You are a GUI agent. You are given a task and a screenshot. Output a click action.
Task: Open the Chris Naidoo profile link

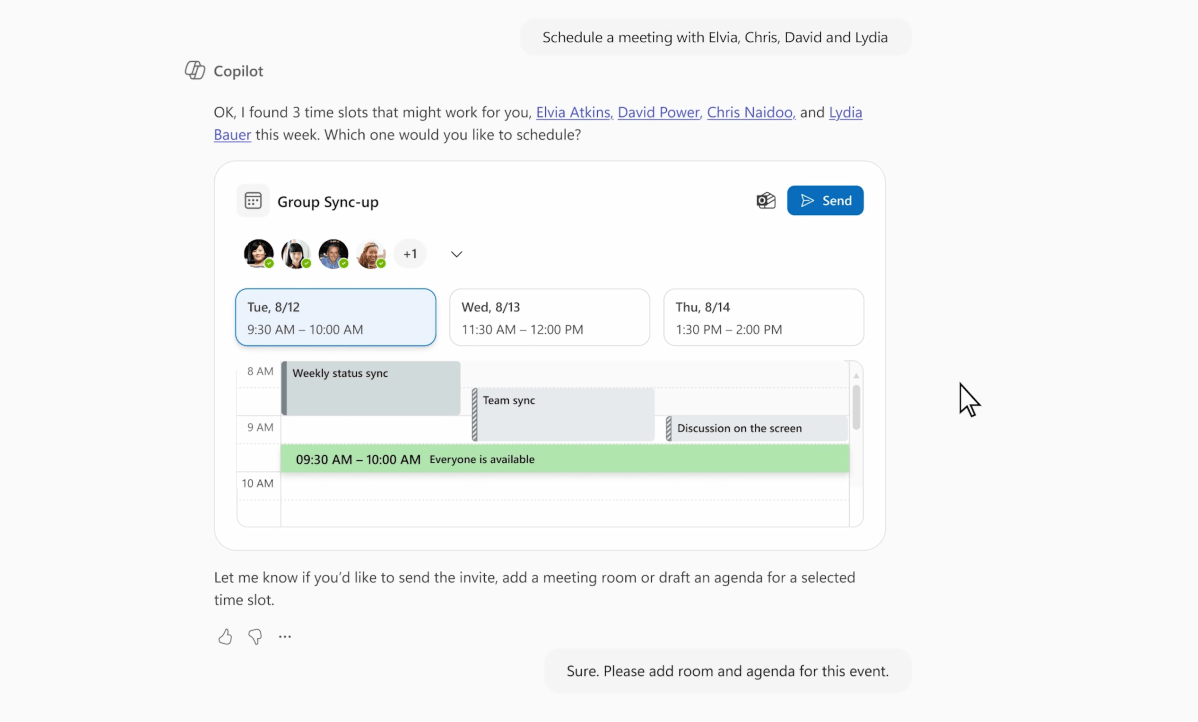pyautogui.click(x=750, y=113)
